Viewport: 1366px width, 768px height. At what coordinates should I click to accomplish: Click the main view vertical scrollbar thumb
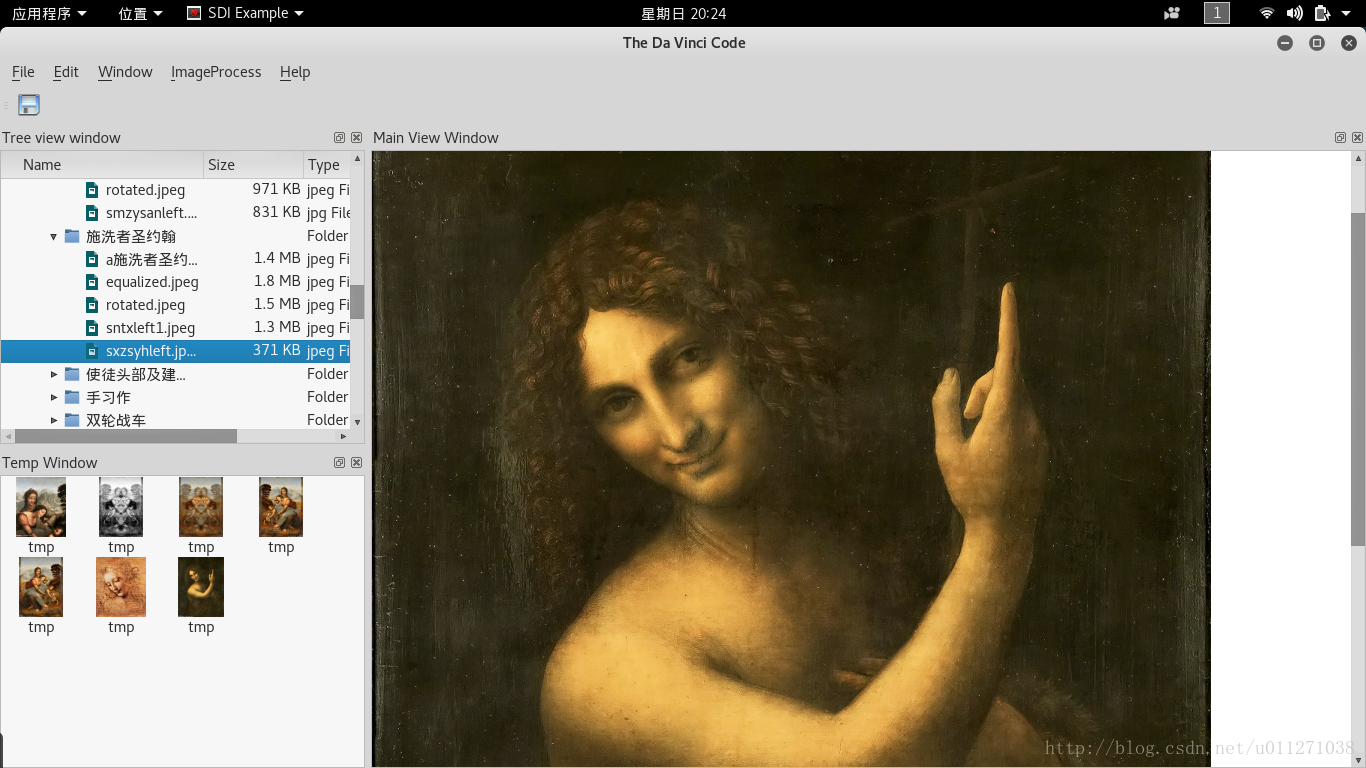1358,379
